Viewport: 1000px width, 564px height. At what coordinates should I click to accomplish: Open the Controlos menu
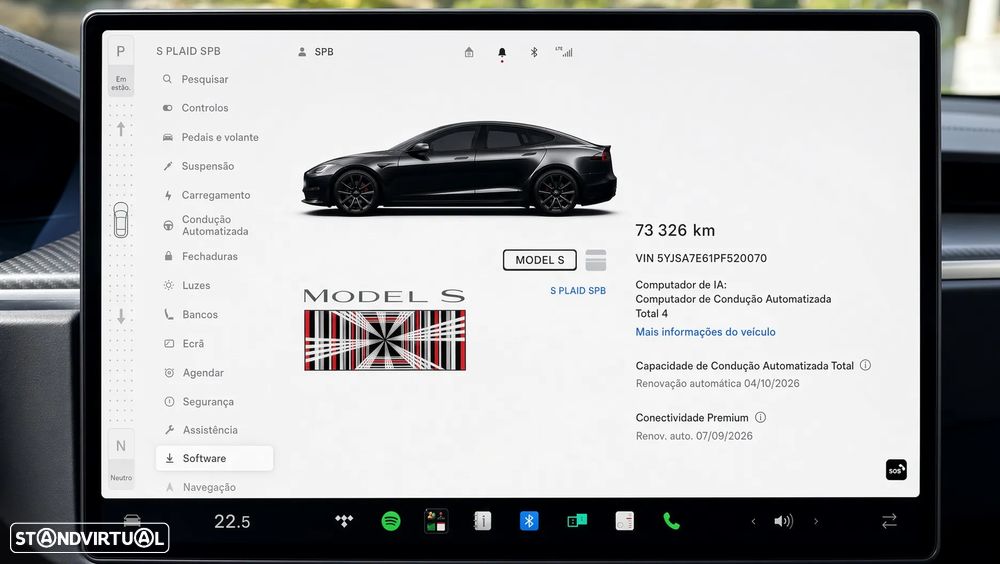(195, 108)
